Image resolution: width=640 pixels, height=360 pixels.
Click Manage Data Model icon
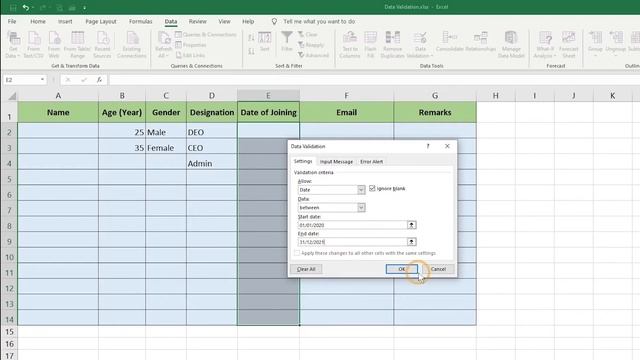[x=511, y=44]
